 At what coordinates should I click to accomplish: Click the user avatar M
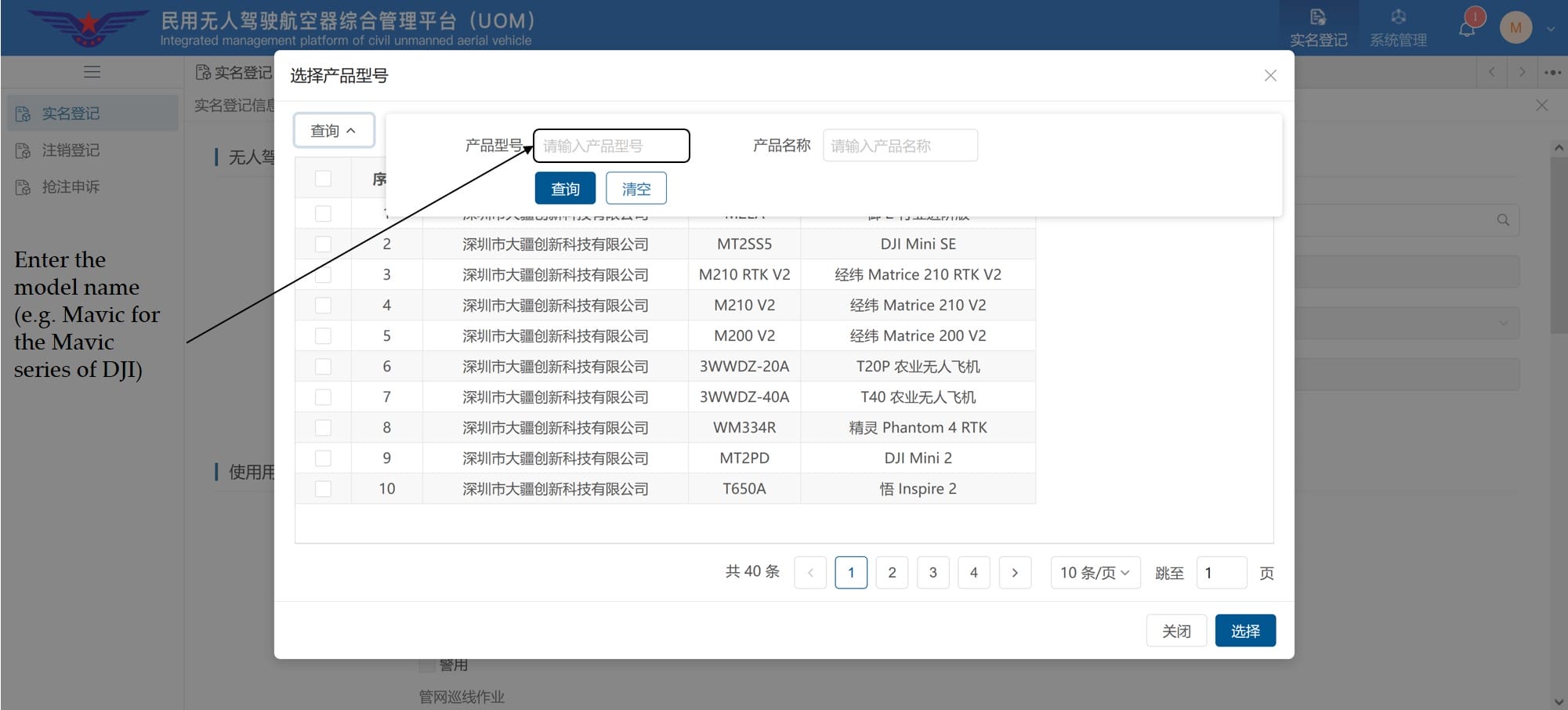pos(1515,27)
